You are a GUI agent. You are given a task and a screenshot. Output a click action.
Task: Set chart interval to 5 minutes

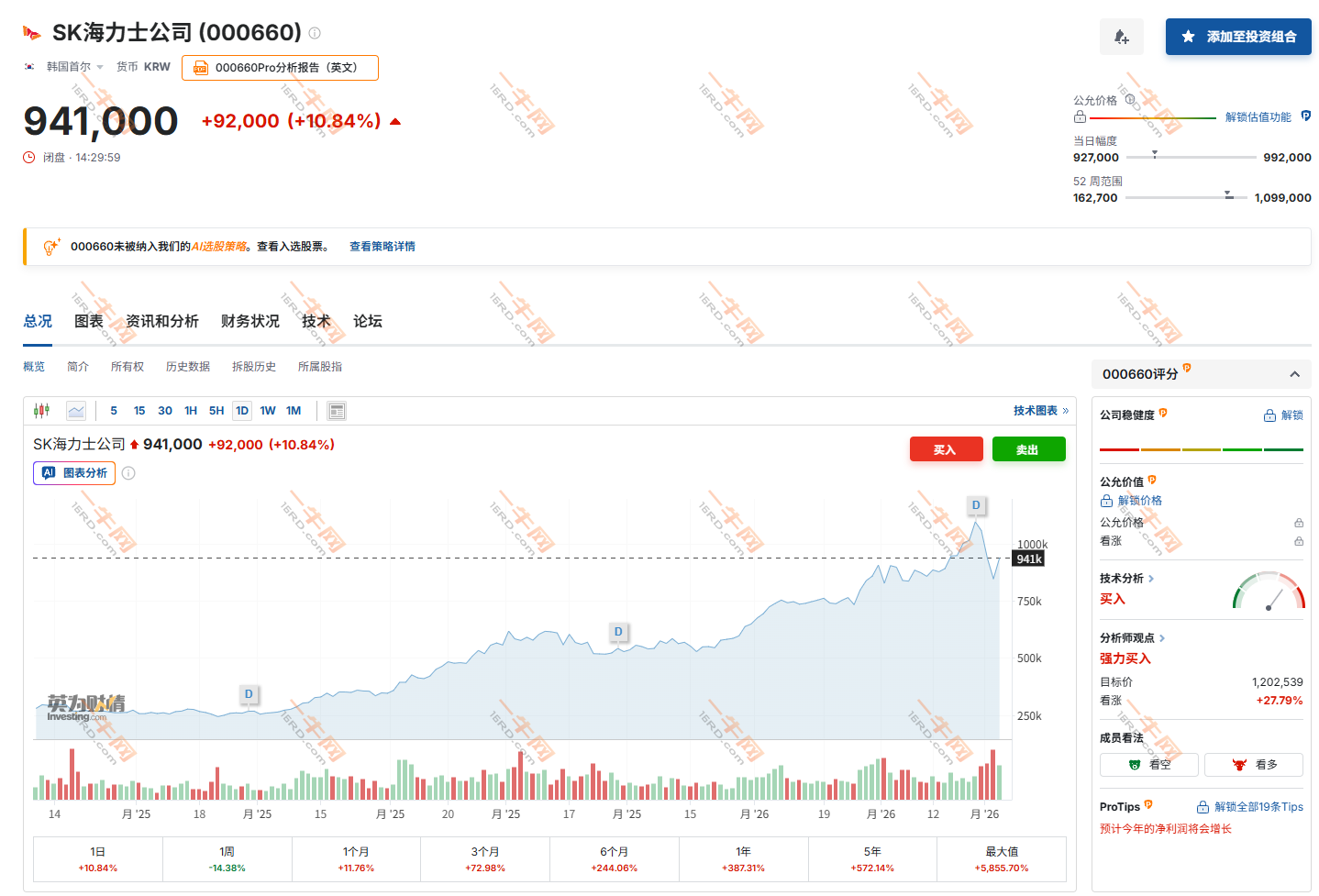114,411
